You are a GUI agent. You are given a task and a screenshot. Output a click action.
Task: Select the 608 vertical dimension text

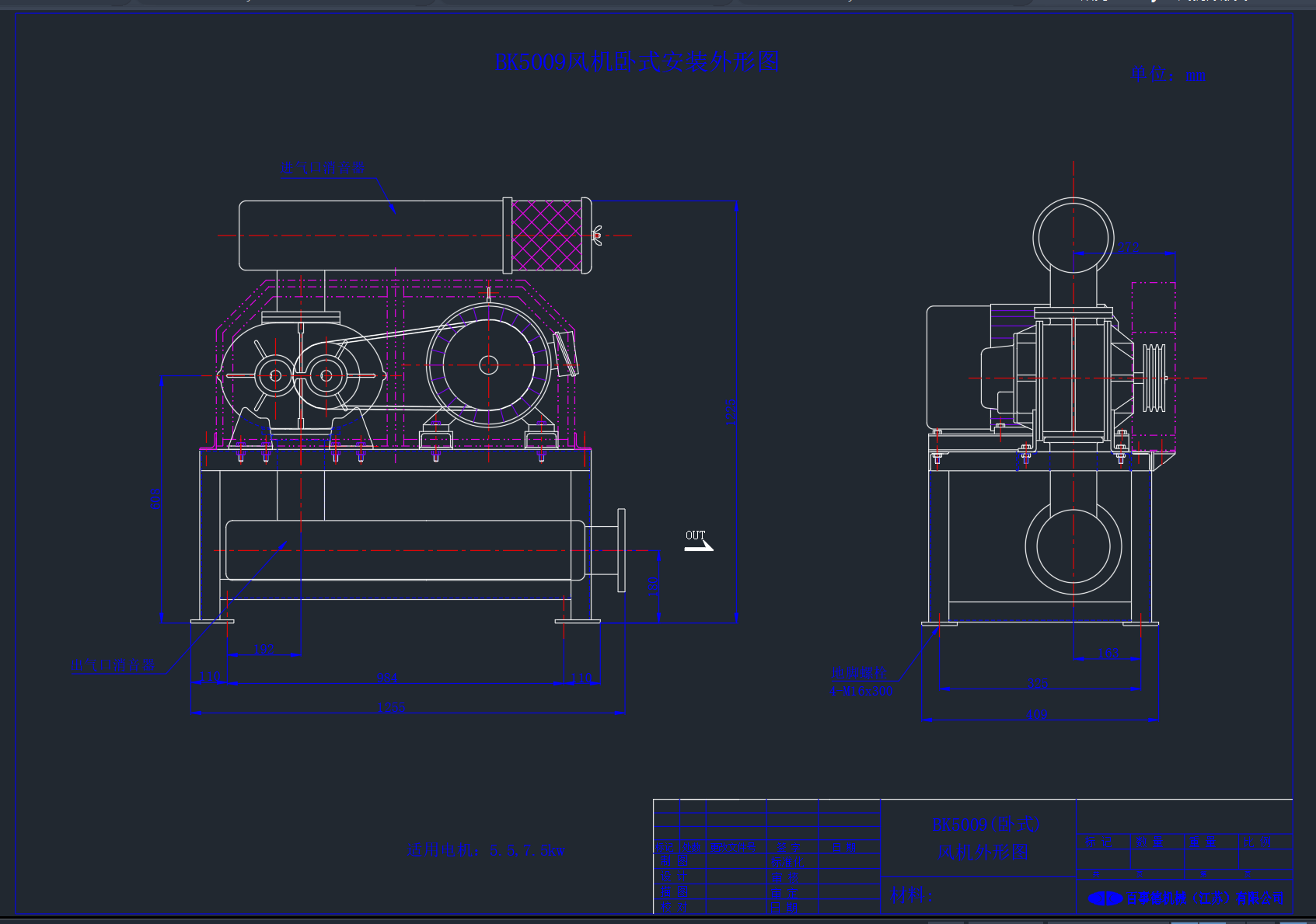click(155, 499)
